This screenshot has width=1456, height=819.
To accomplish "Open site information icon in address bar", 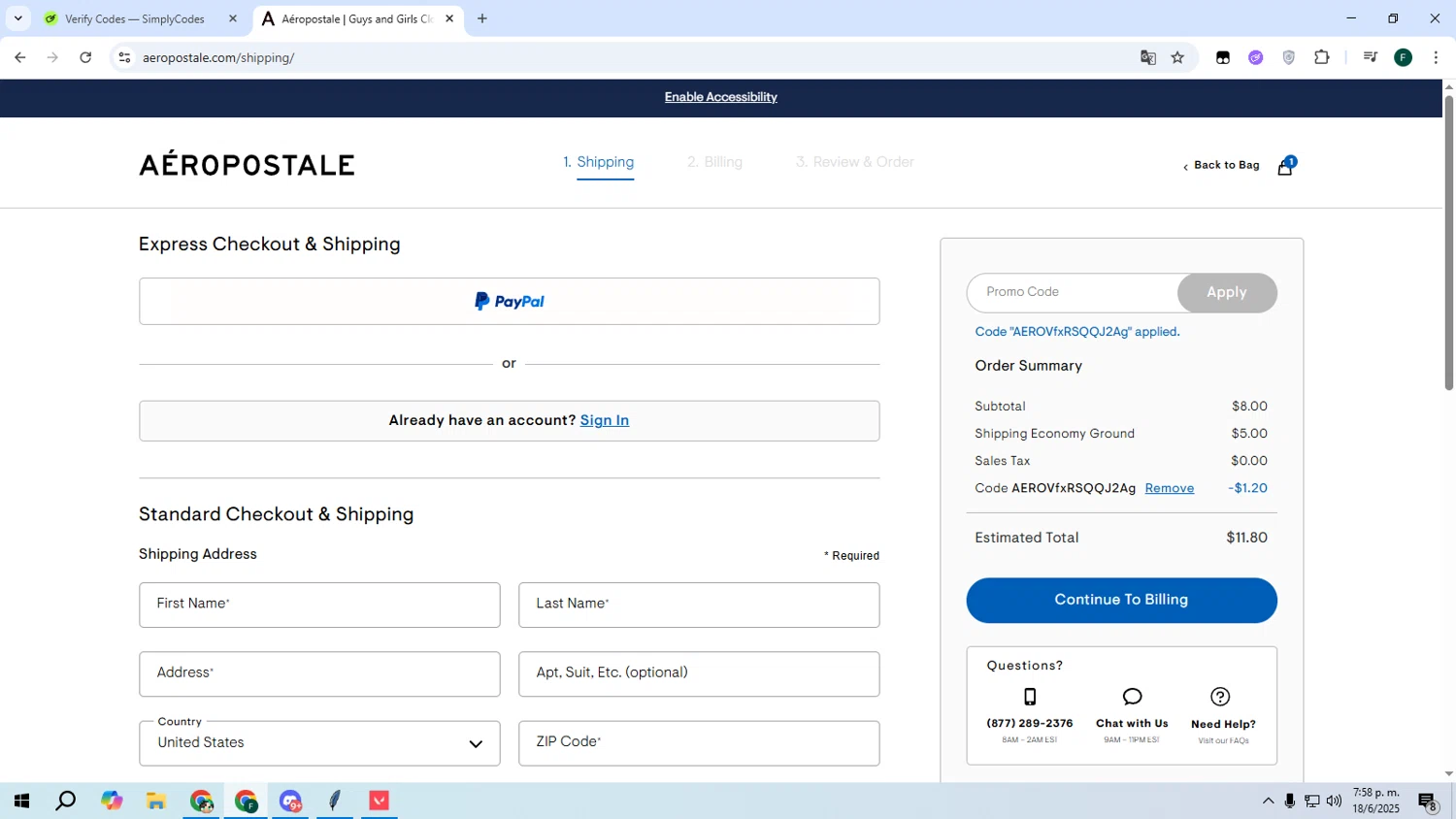I will click(124, 57).
